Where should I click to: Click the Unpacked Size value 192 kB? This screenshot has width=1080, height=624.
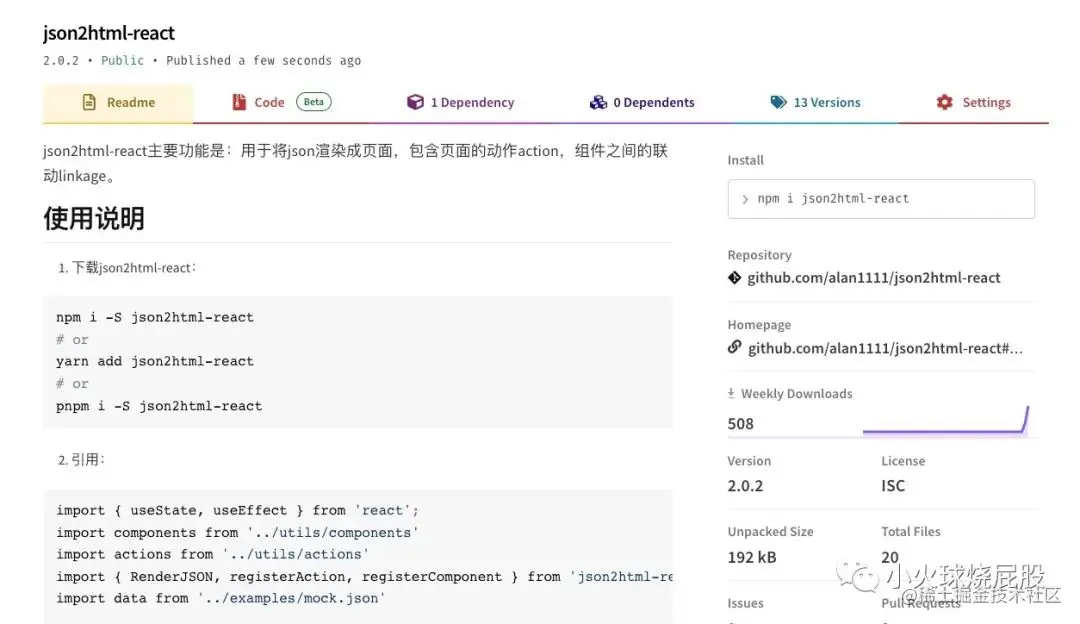pos(751,557)
